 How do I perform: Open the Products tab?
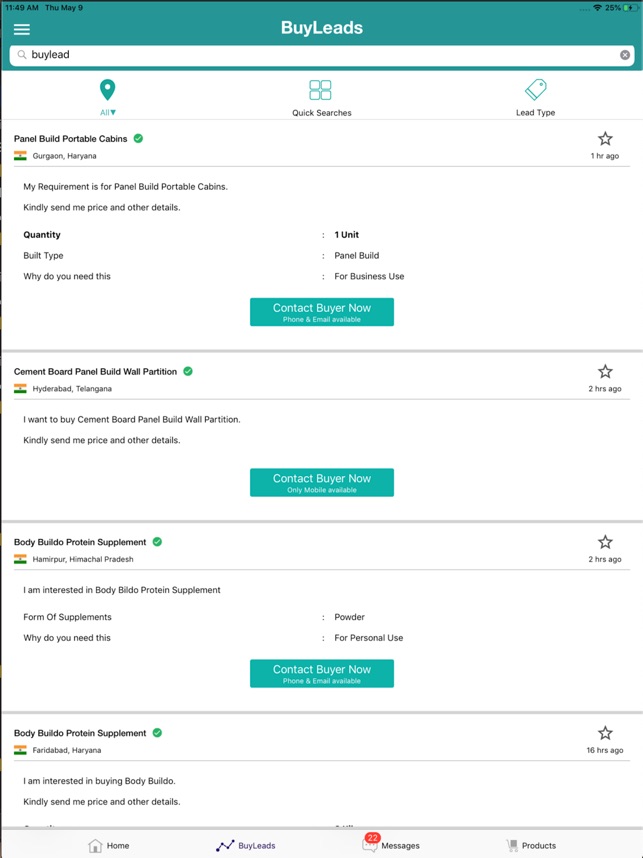point(531,845)
